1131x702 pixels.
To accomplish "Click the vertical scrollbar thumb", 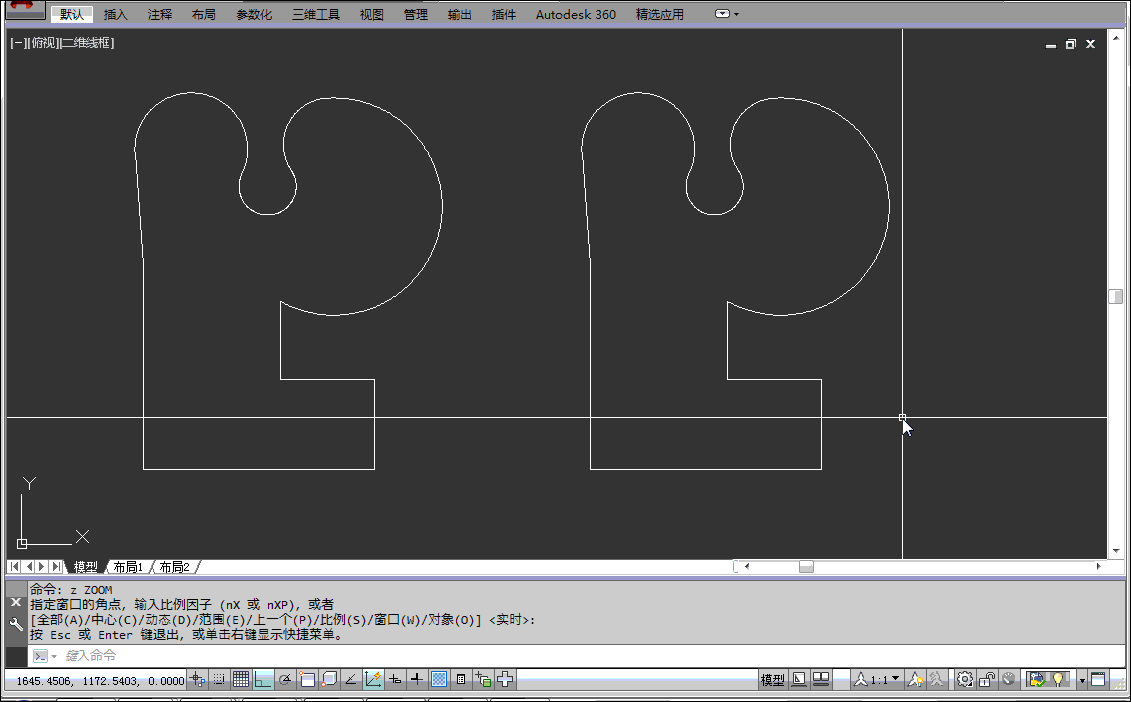I will coord(1115,297).
